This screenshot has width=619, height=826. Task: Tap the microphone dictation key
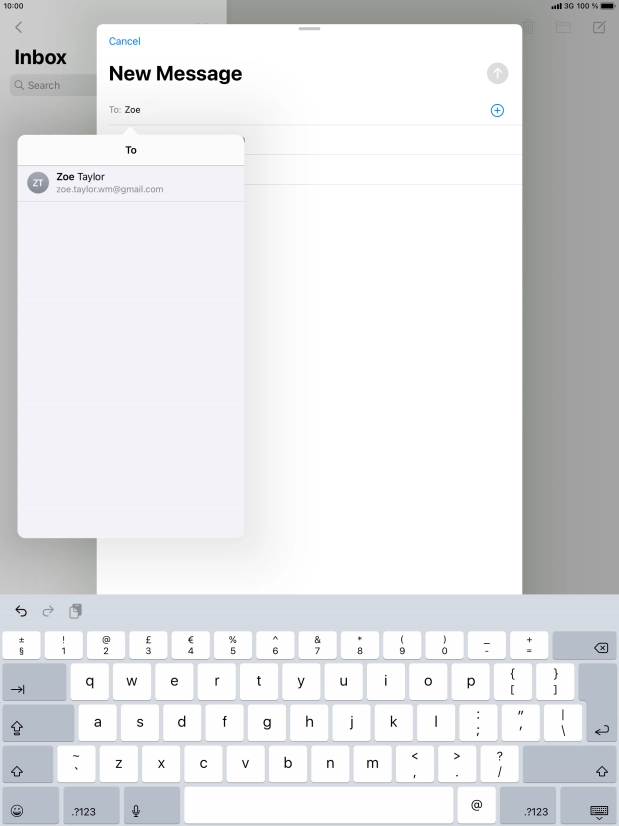(135, 810)
